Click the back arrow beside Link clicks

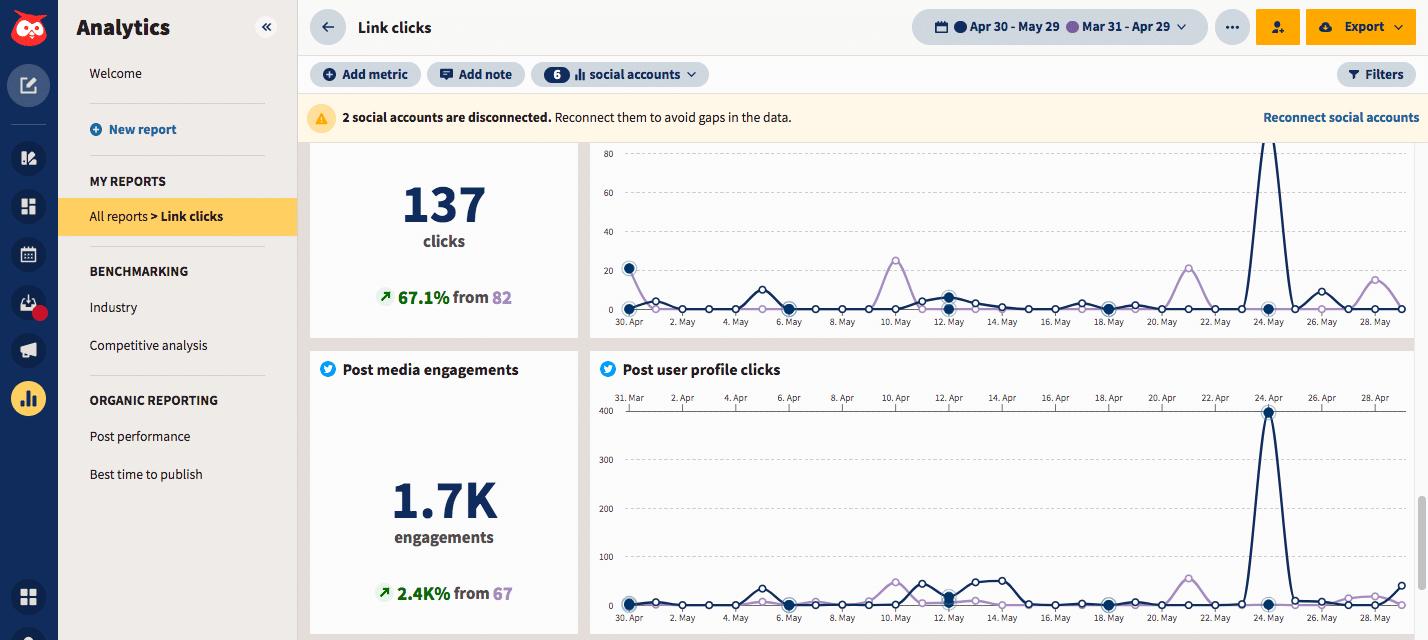pyautogui.click(x=327, y=28)
